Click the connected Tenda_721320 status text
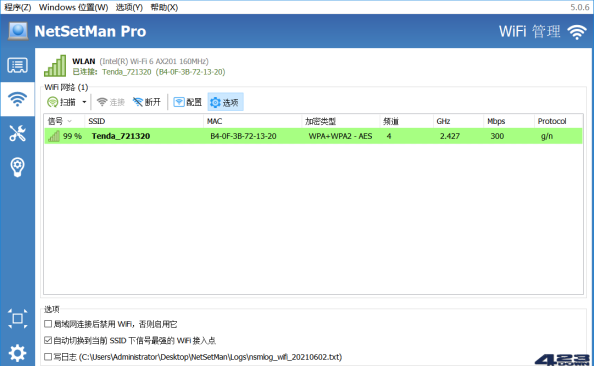This screenshot has width=594, height=366. [x=127, y=72]
